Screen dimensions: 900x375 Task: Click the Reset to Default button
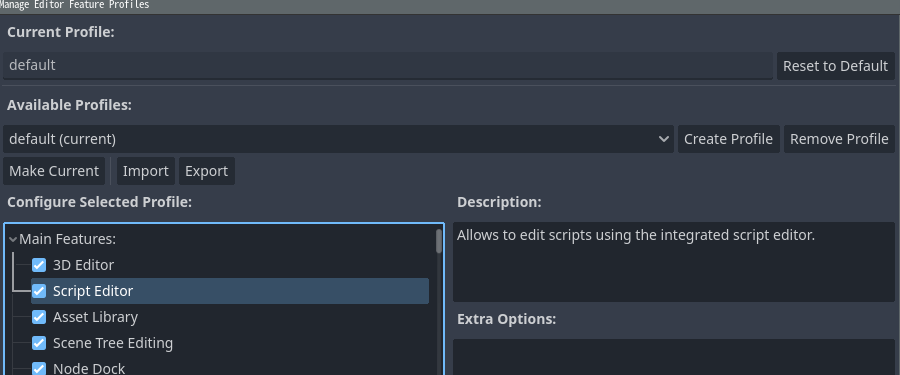(835, 66)
